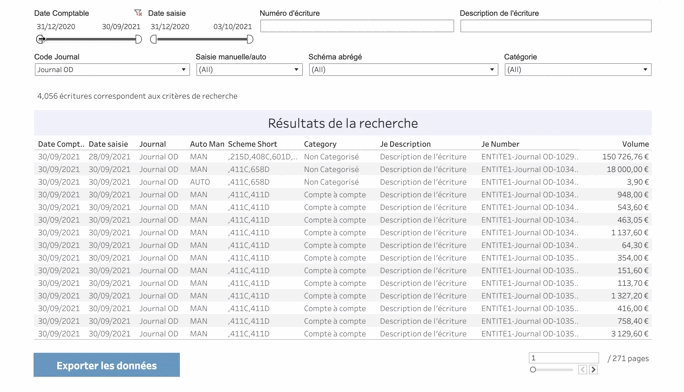This screenshot has height=392, width=684.
Task: Click the Scheme Short column header
Action: [252, 144]
